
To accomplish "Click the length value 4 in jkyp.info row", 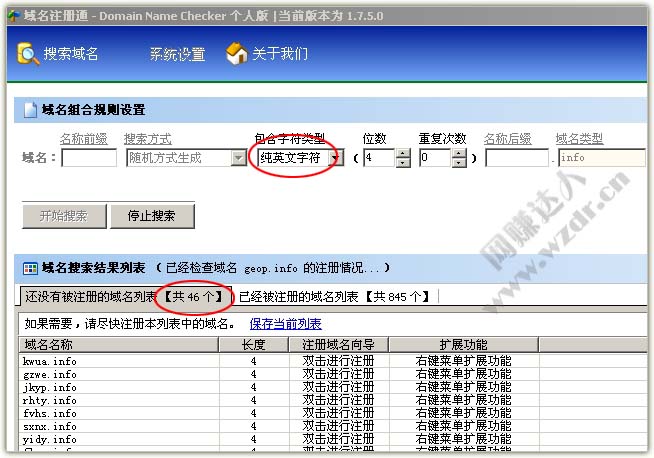I will tap(254, 387).
